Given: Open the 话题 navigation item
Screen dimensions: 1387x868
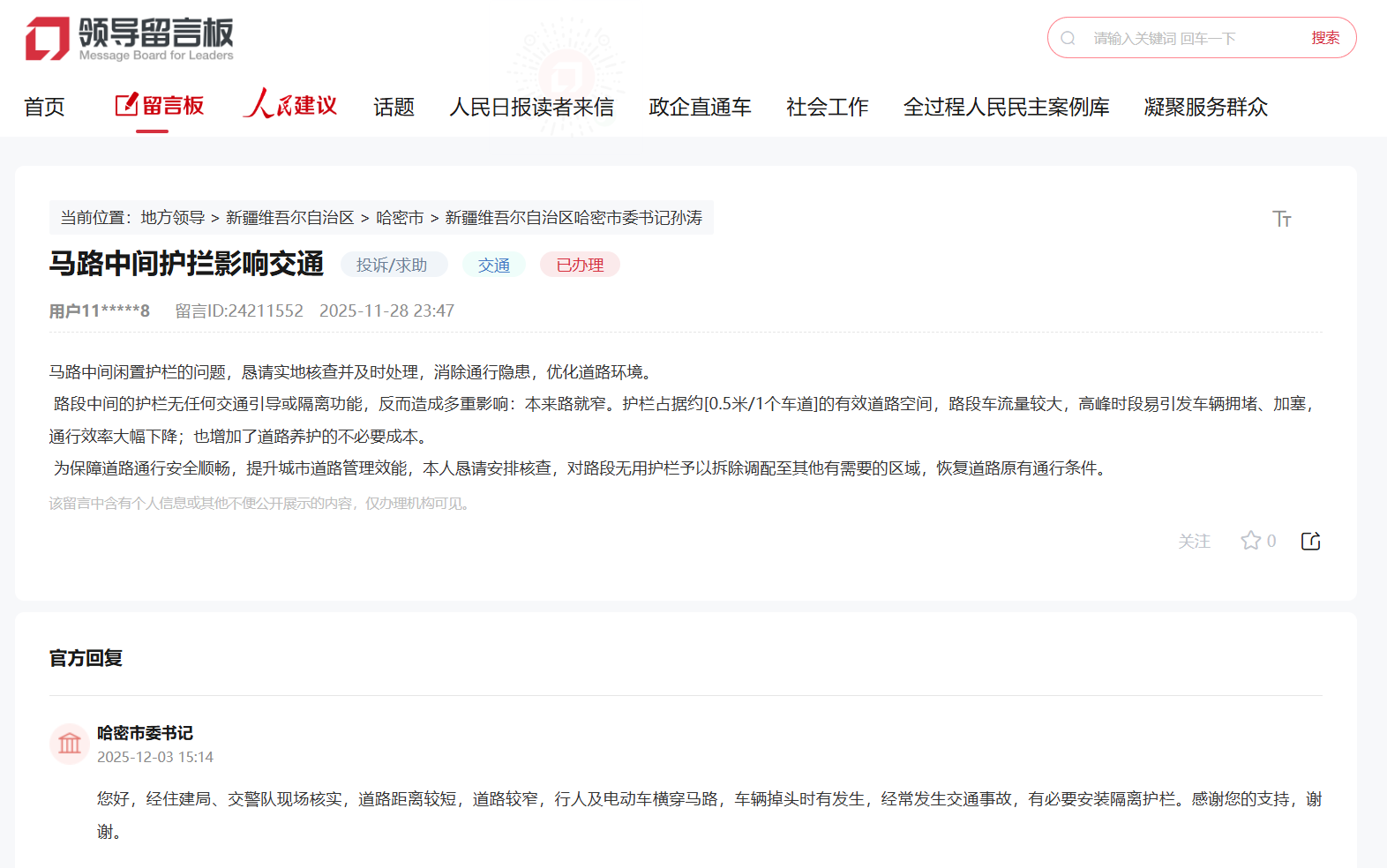Looking at the screenshot, I should [394, 107].
